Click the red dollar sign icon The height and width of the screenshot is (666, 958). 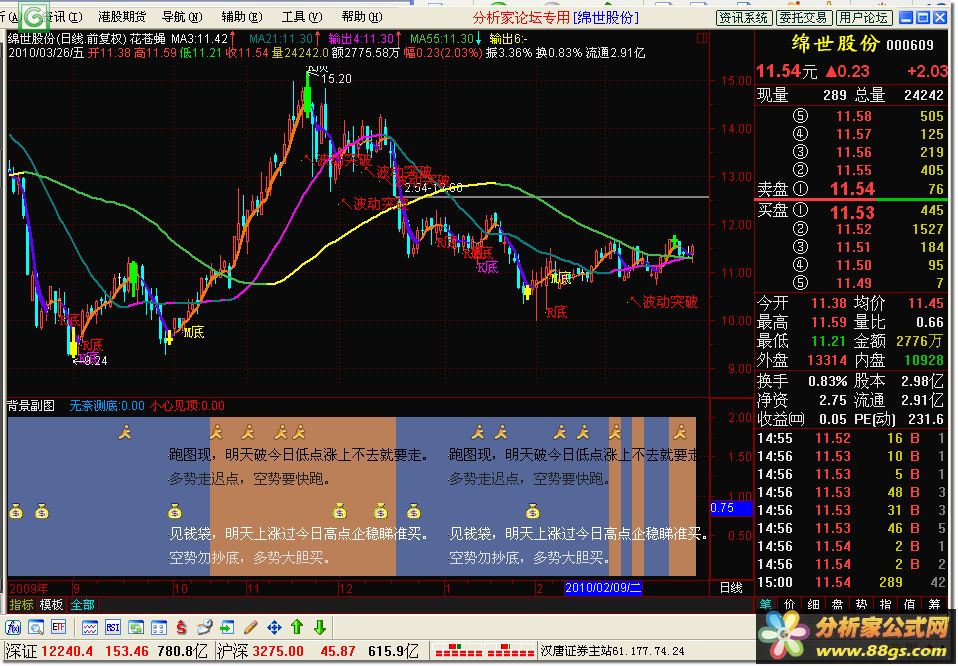coord(181,628)
